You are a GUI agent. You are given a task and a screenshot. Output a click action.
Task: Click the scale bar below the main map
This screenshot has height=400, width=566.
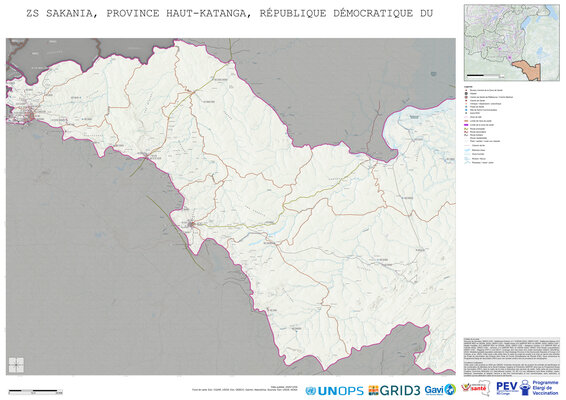click(x=35, y=391)
